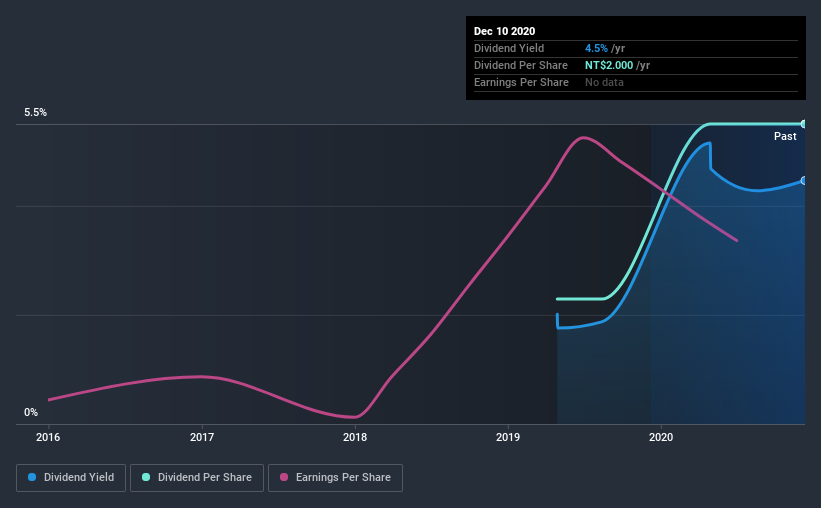Click the Earnings Per Share peak in 2019
821x508 pixels.
tap(583, 138)
